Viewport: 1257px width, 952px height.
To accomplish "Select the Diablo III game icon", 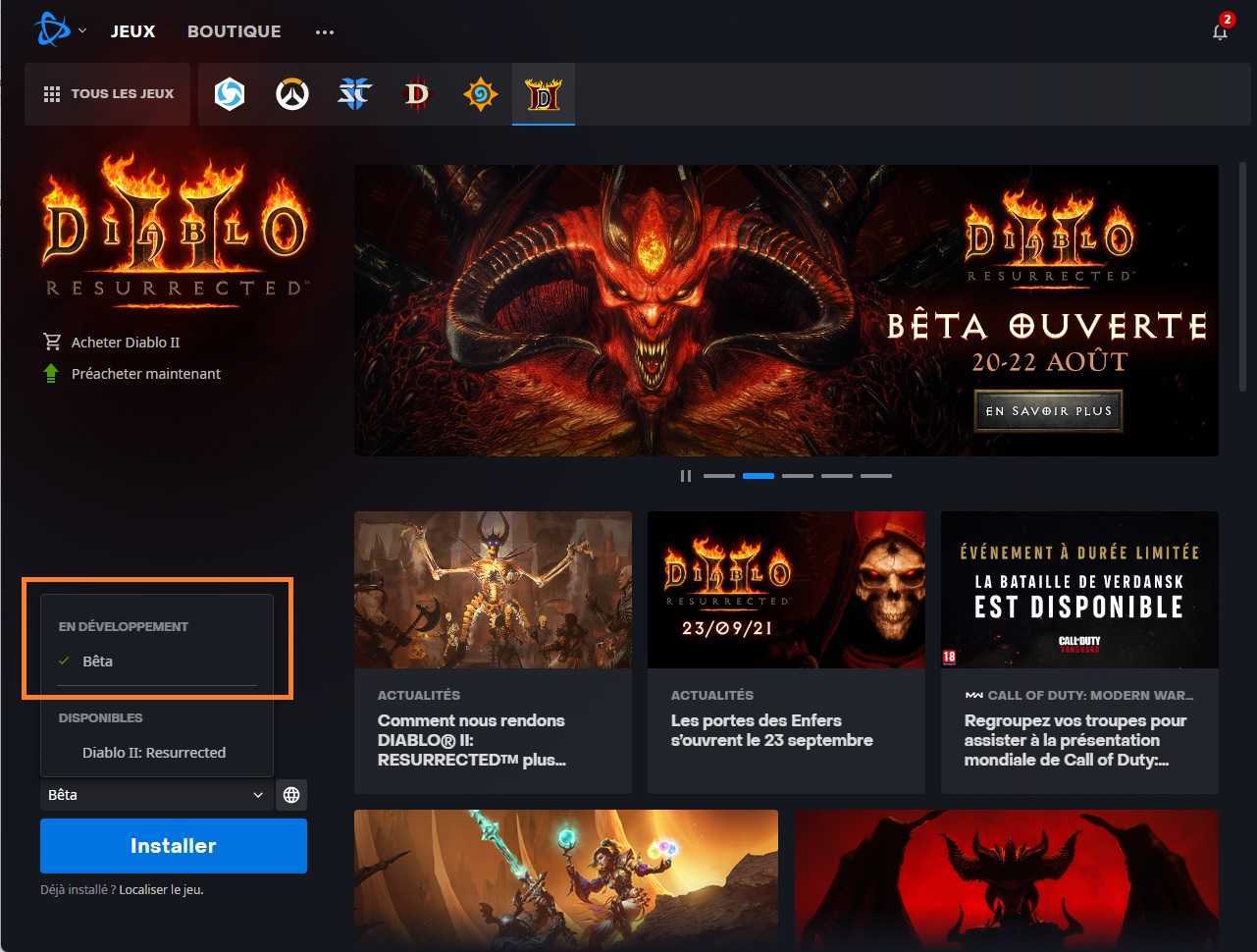I will pyautogui.click(x=417, y=94).
